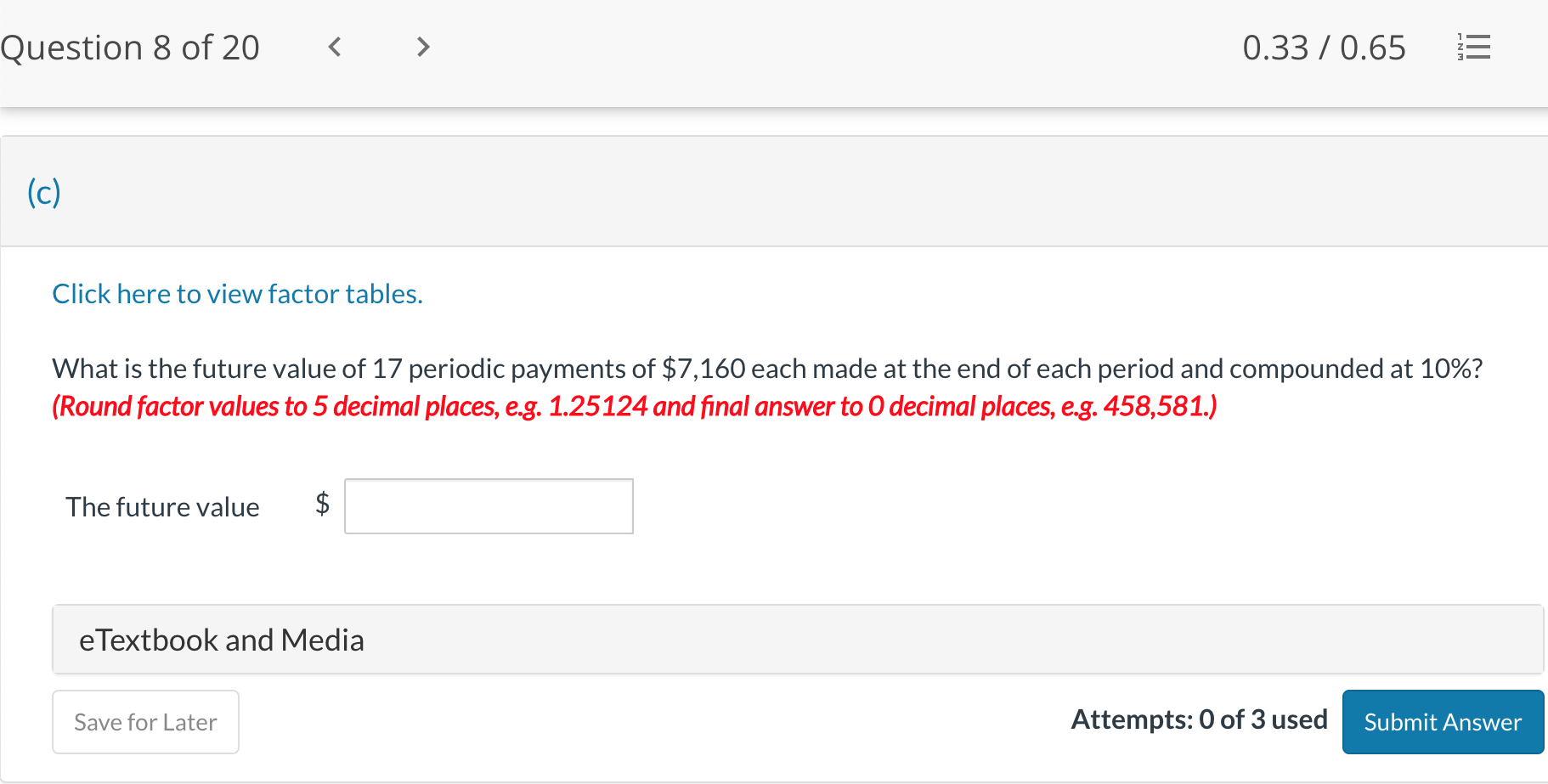Click the forward navigation chevron in the header

tap(422, 47)
